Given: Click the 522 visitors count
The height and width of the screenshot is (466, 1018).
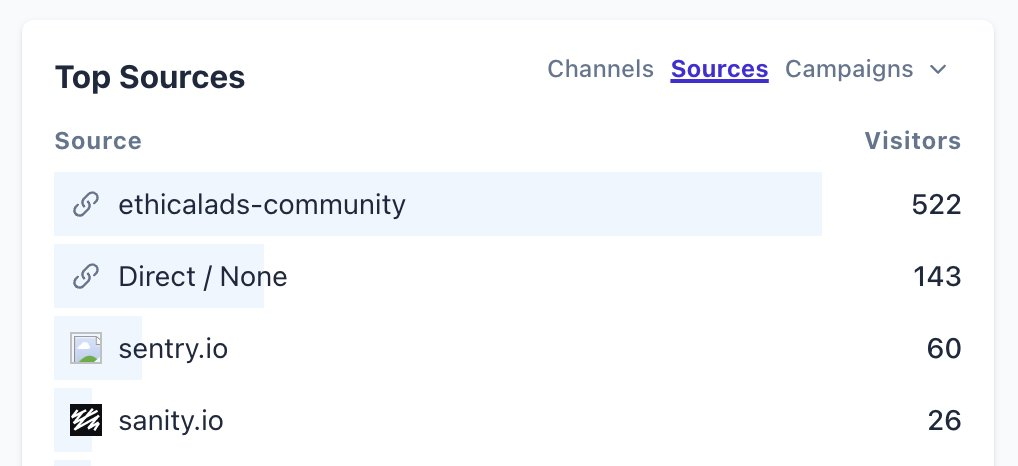Looking at the screenshot, I should click(x=936, y=205).
